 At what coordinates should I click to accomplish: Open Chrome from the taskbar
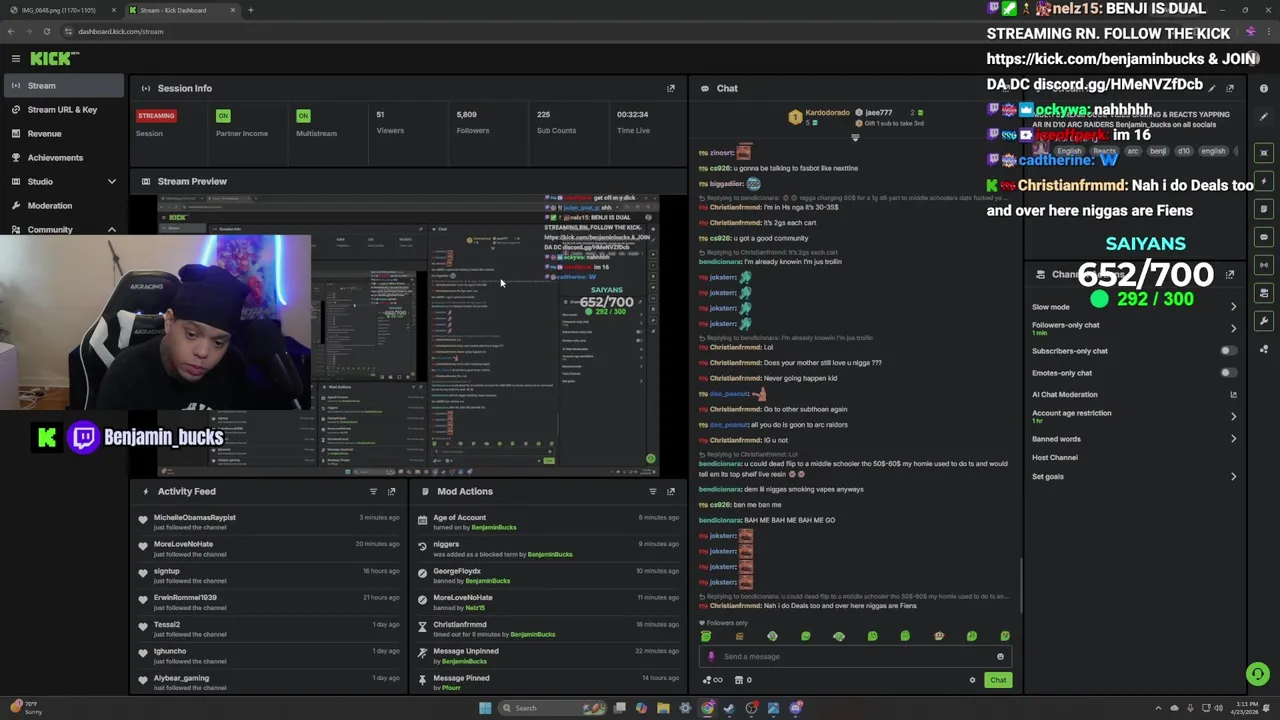pyautogui.click(x=707, y=708)
